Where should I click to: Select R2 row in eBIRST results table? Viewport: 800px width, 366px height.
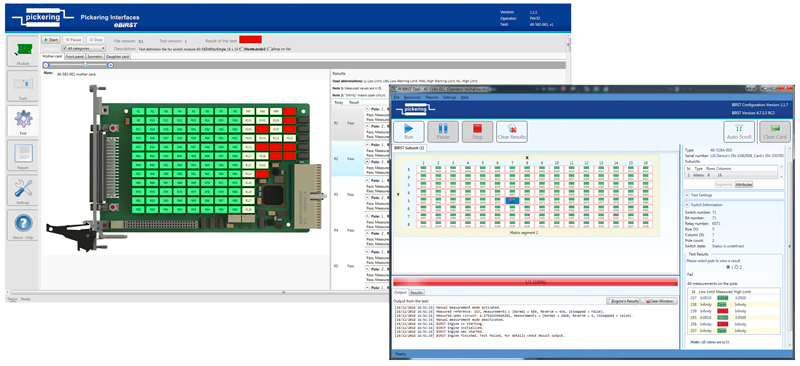tap(361, 159)
